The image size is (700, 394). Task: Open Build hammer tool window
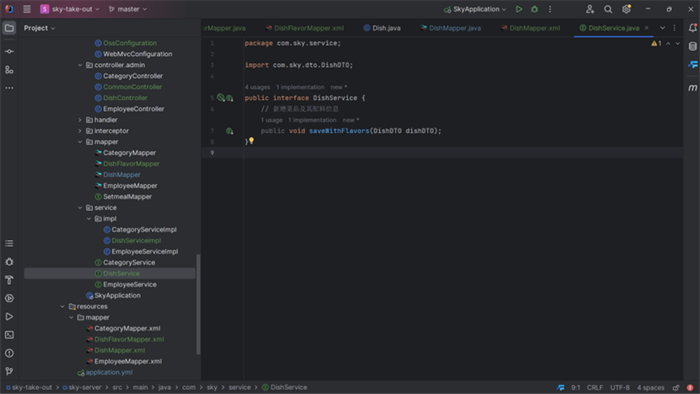click(x=9, y=280)
